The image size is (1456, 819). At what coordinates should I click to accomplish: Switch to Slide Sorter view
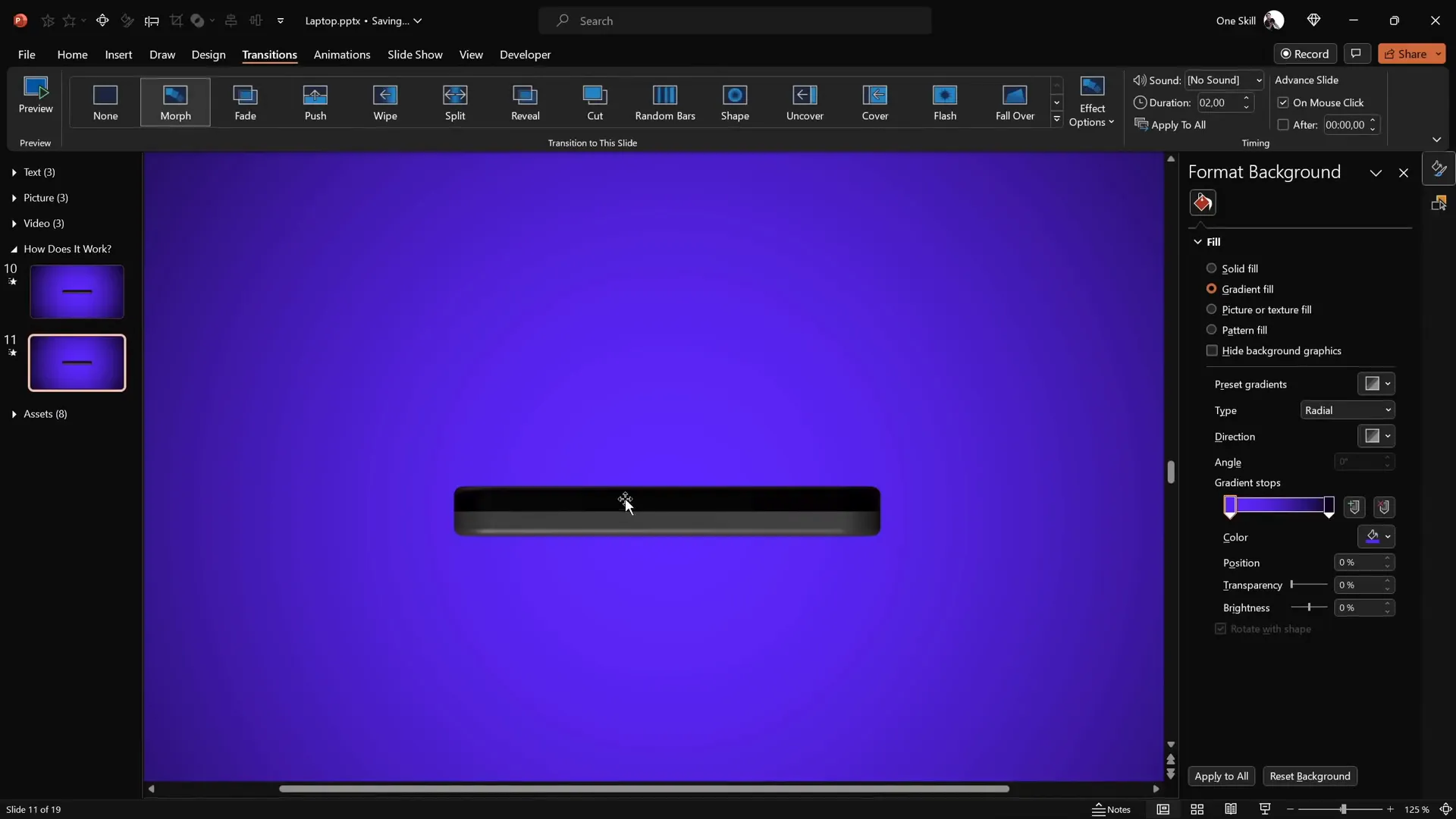tap(1198, 809)
